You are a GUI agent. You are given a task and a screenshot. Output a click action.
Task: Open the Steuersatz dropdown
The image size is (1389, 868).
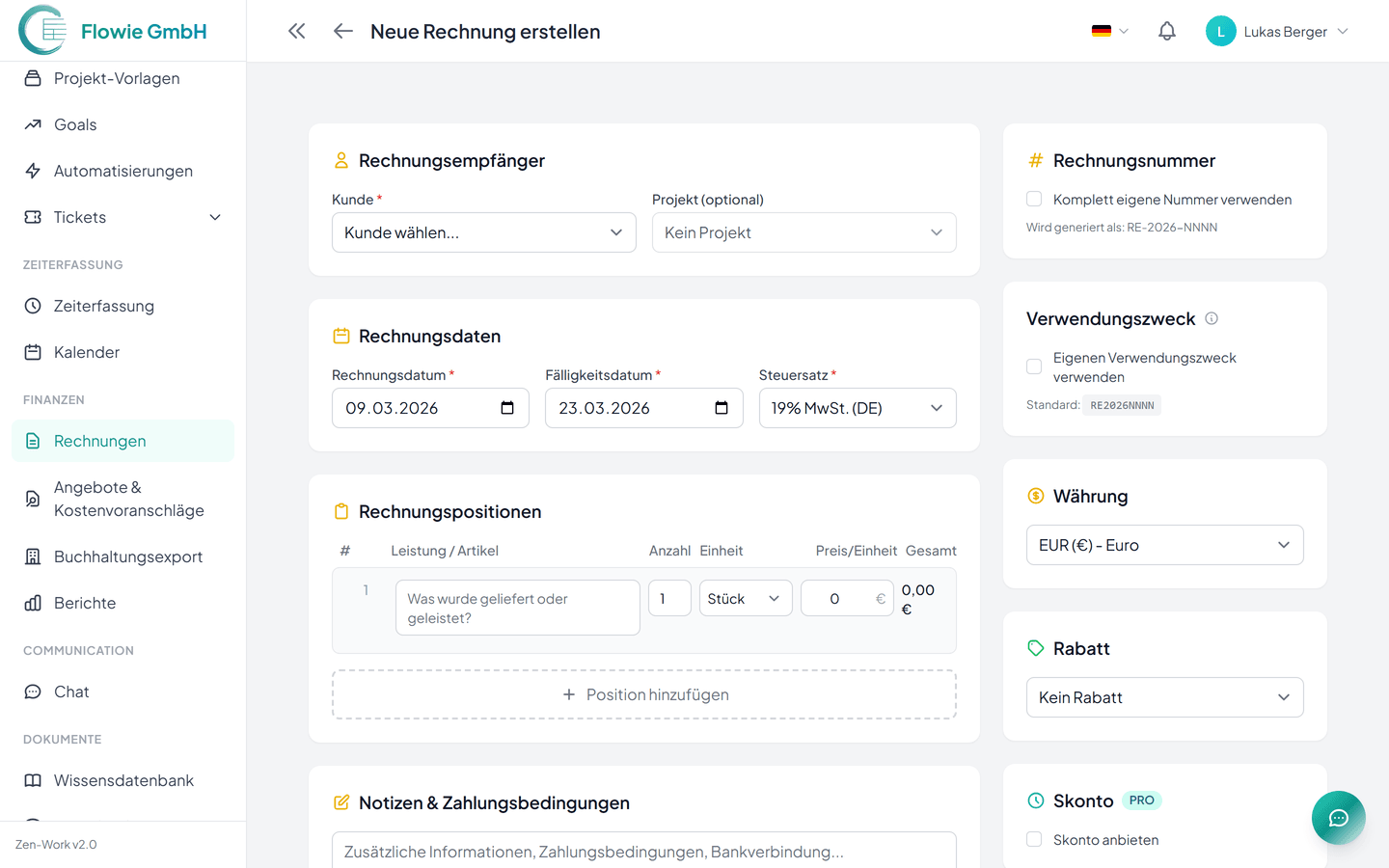pyautogui.click(x=857, y=407)
